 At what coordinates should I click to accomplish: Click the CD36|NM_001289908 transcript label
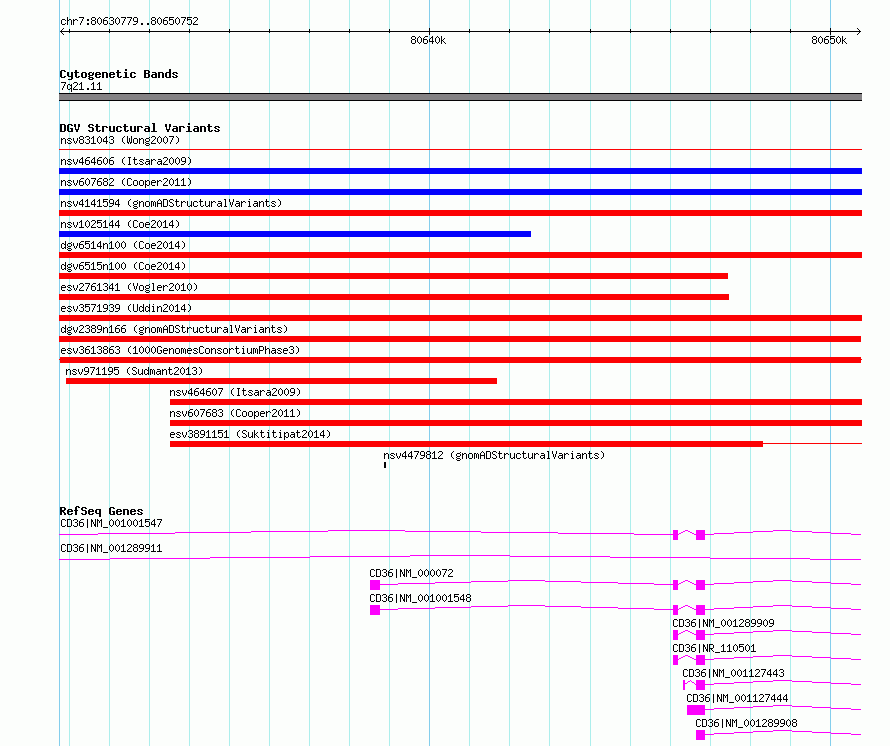(746, 723)
